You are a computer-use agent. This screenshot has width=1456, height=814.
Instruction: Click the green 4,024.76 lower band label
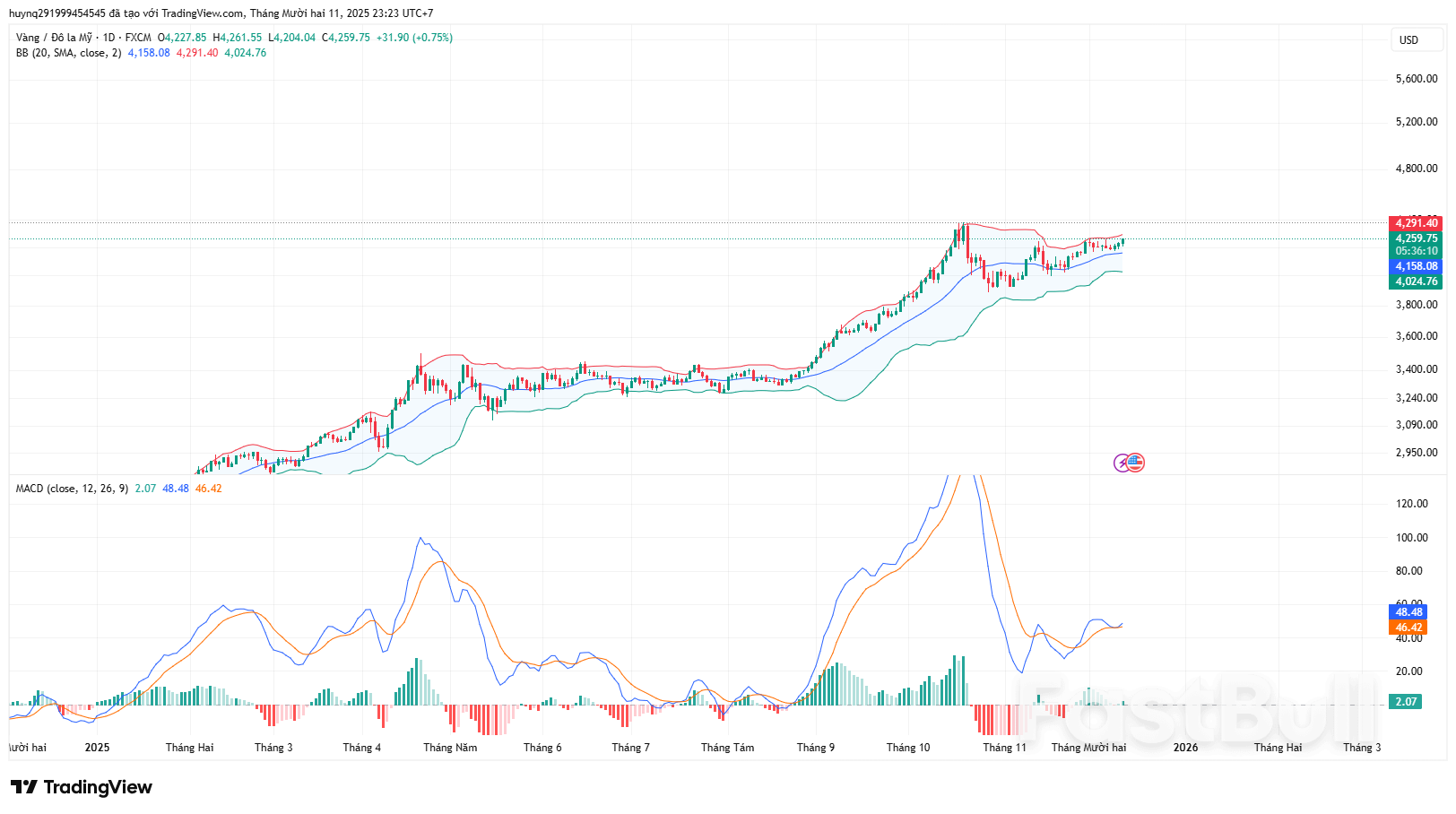[1416, 281]
